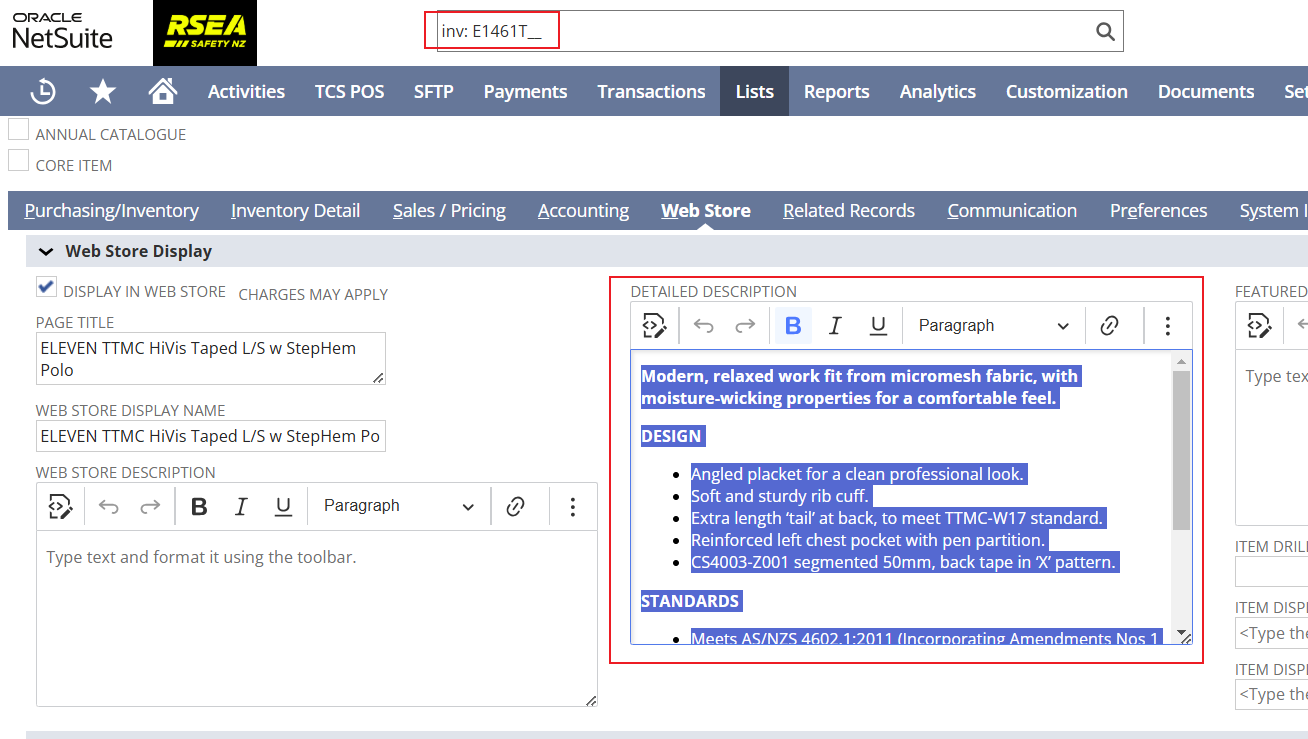Viewport: 1308px width, 739px height.
Task: Click the global search magnifier icon
Action: [1105, 31]
